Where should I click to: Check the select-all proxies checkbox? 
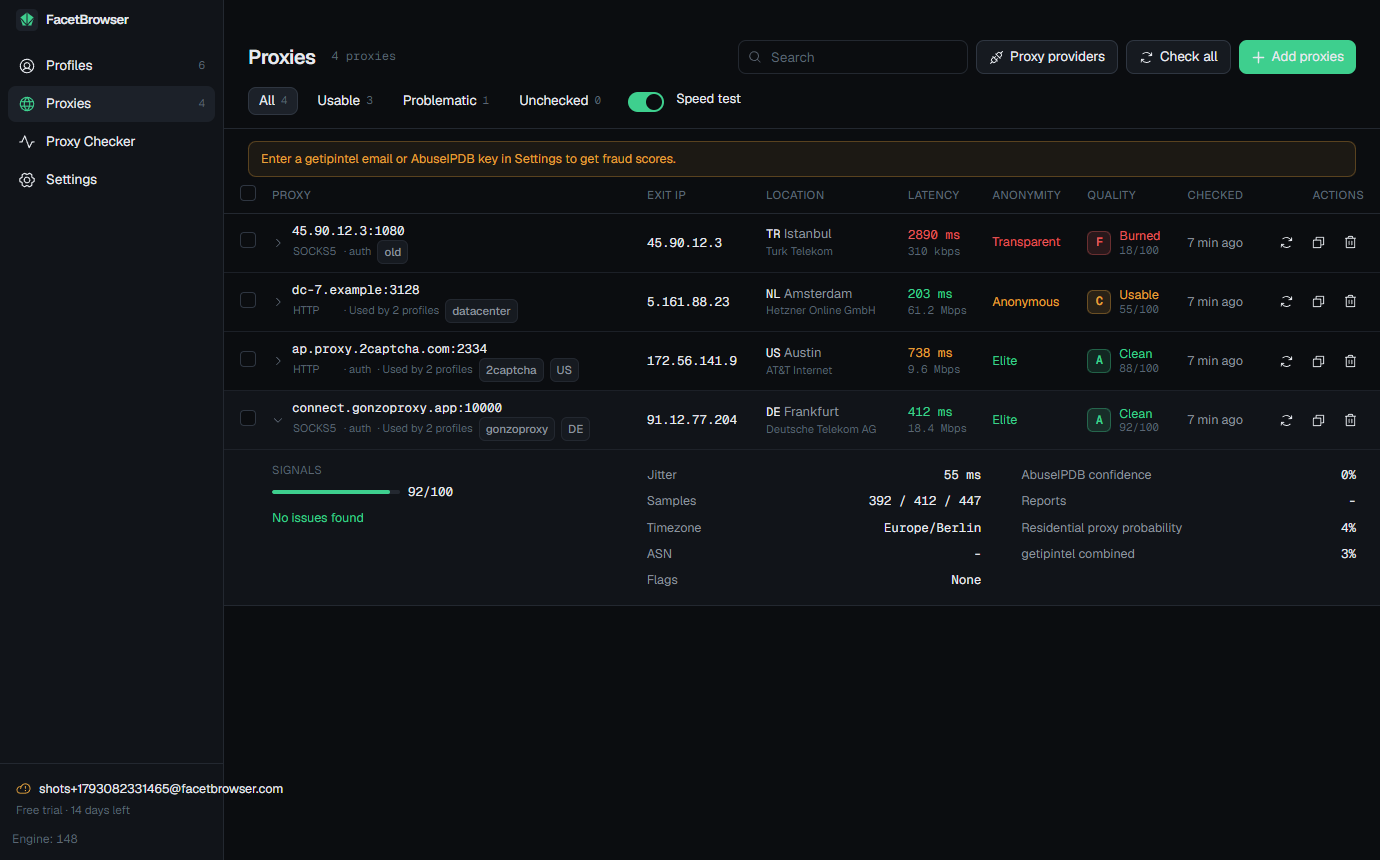[248, 193]
